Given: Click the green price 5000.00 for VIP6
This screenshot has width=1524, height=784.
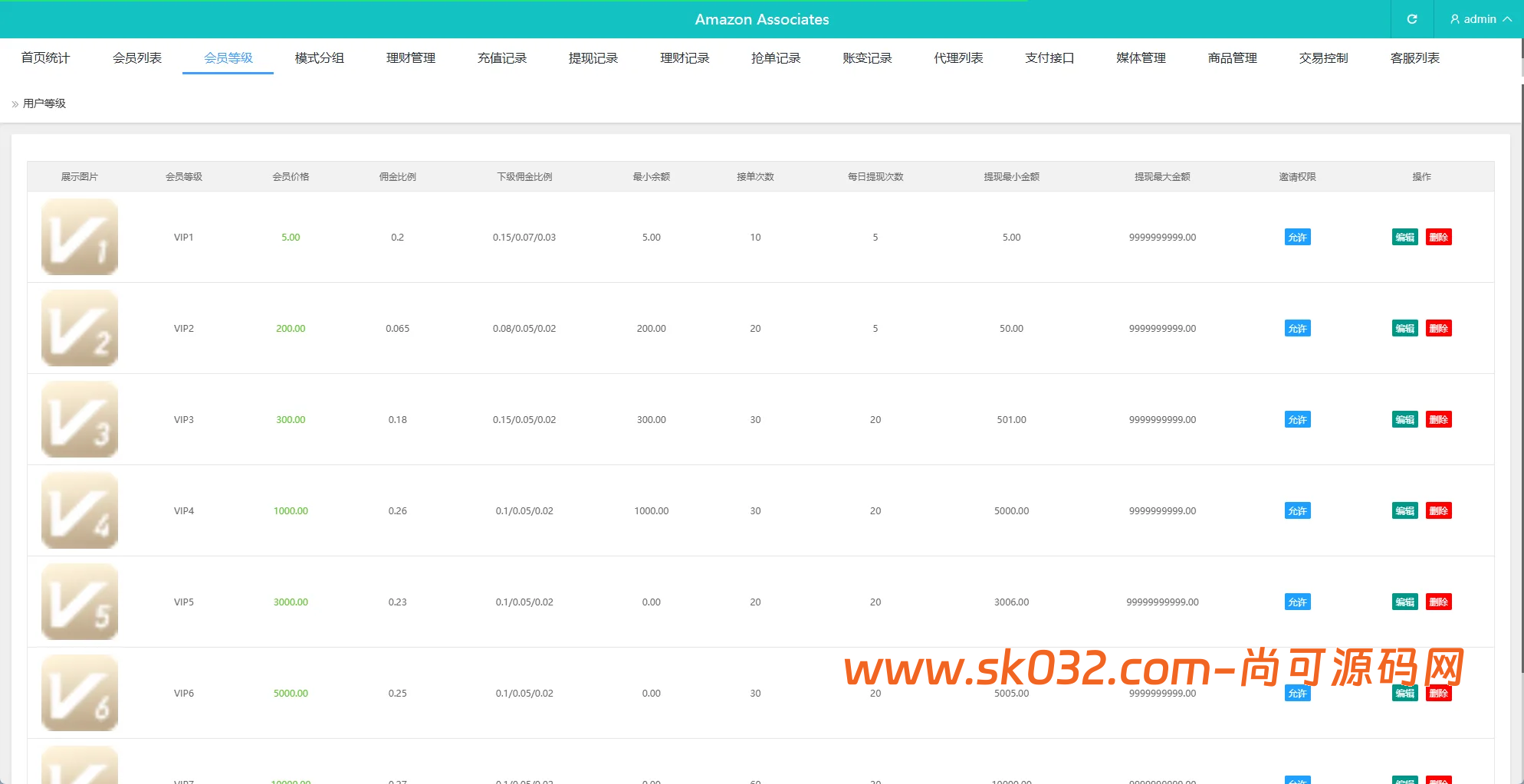Looking at the screenshot, I should (x=290, y=693).
